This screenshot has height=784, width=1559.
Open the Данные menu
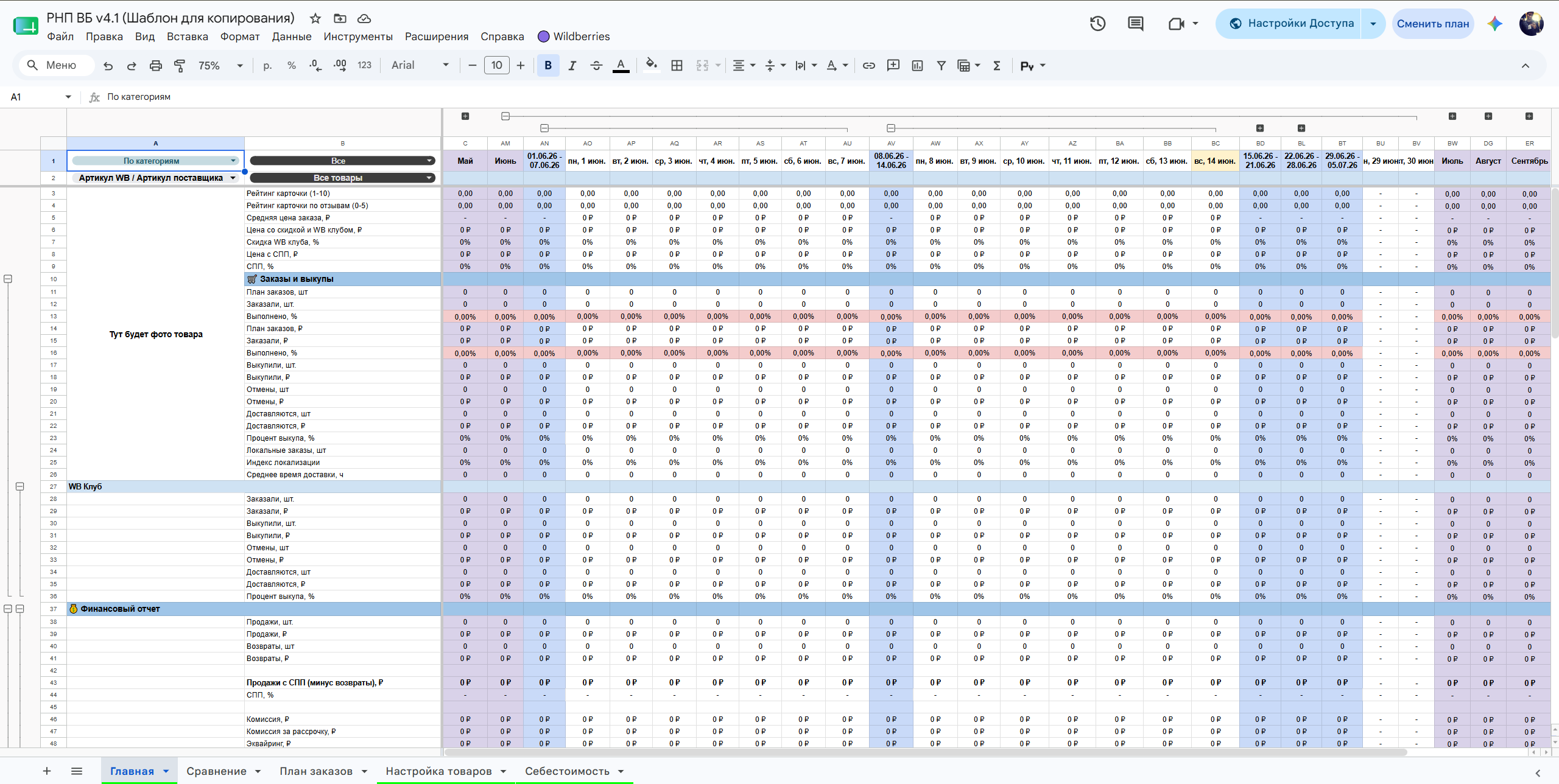coord(292,37)
